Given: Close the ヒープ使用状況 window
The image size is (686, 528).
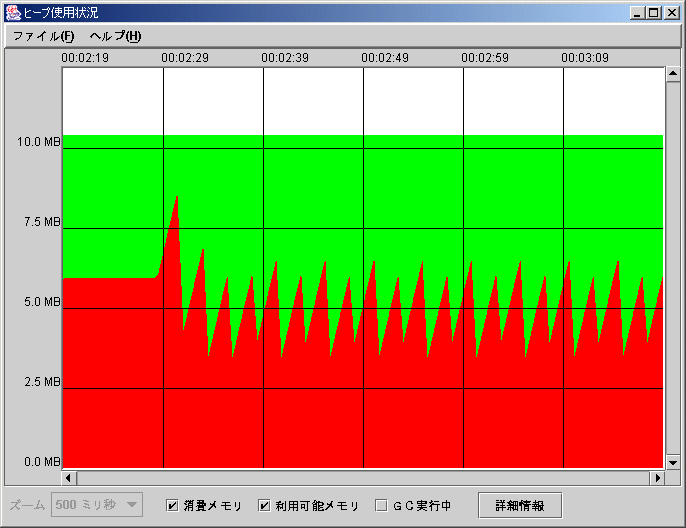Looking at the screenshot, I should click(x=672, y=13).
